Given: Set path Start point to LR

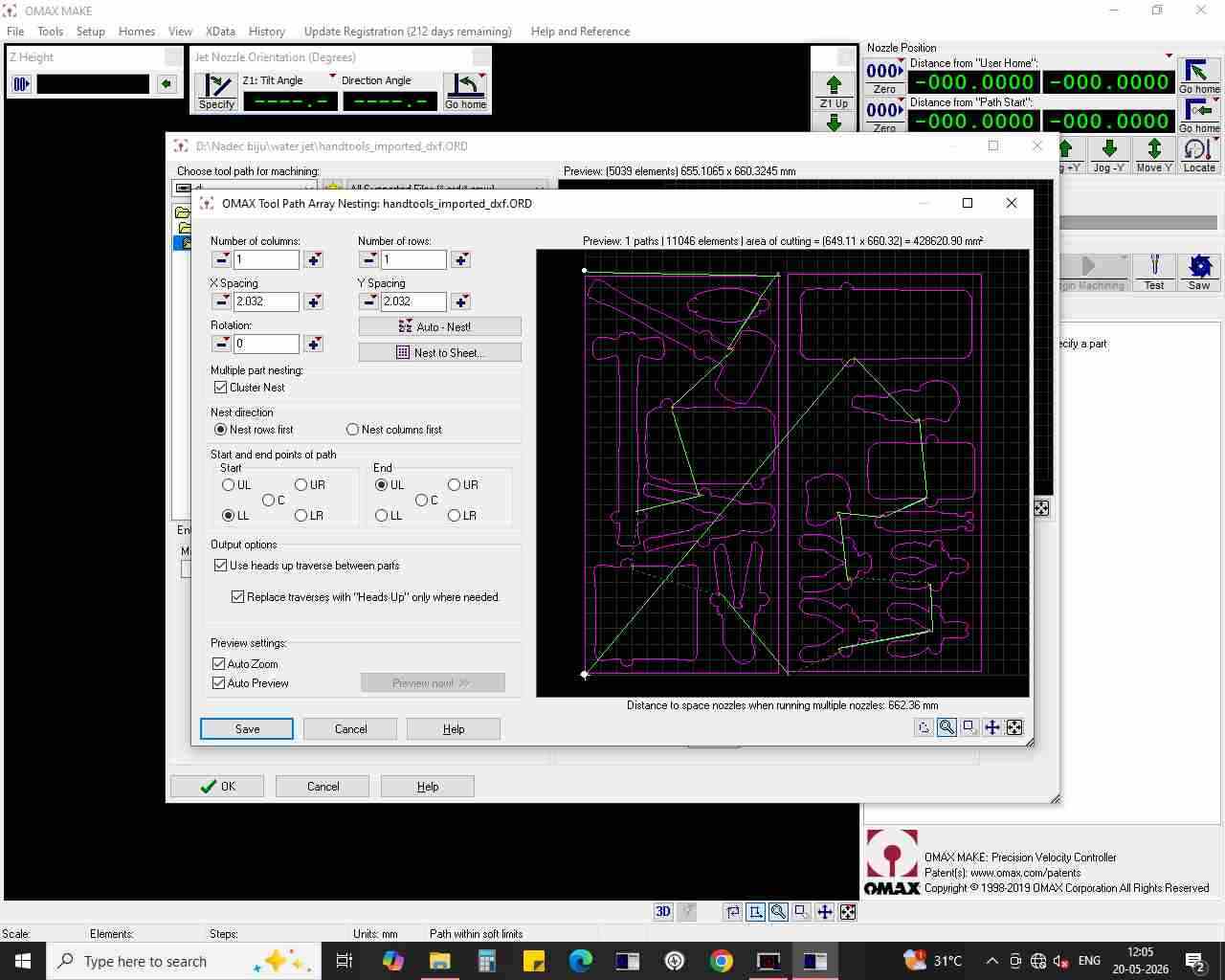Looking at the screenshot, I should click(x=301, y=516).
